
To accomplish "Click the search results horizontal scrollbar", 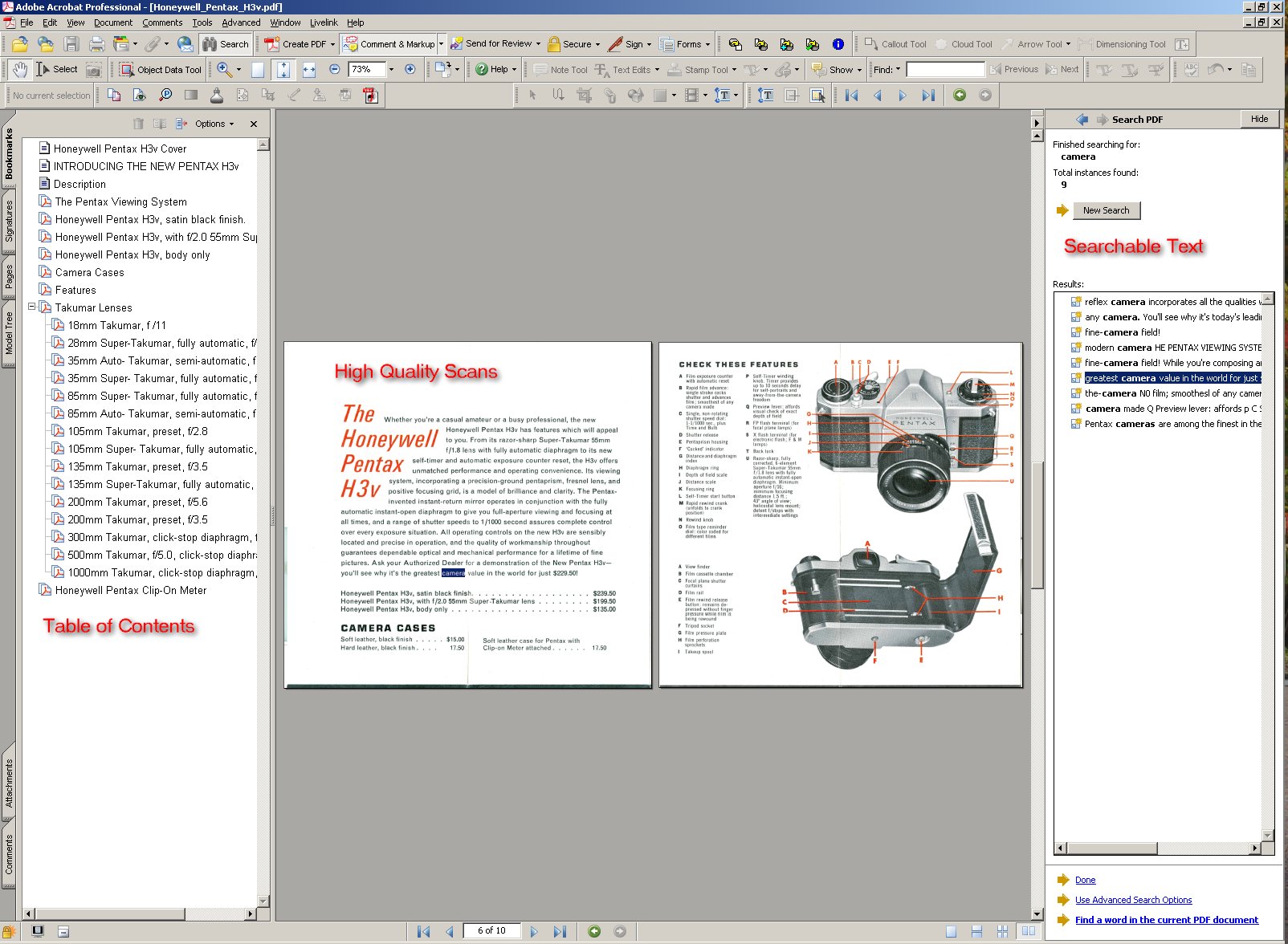I will click(x=1157, y=848).
